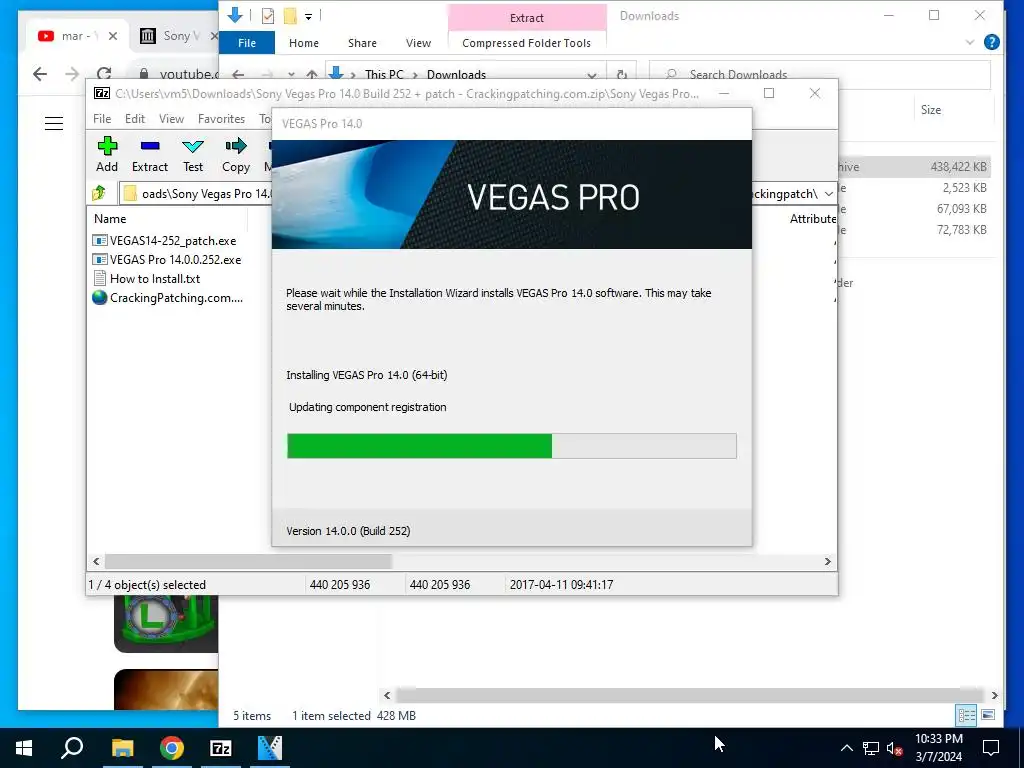This screenshot has width=1024, height=768.
Task: Select the CrackingPatching.com globe shortcut icon
Action: pyautogui.click(x=99, y=298)
